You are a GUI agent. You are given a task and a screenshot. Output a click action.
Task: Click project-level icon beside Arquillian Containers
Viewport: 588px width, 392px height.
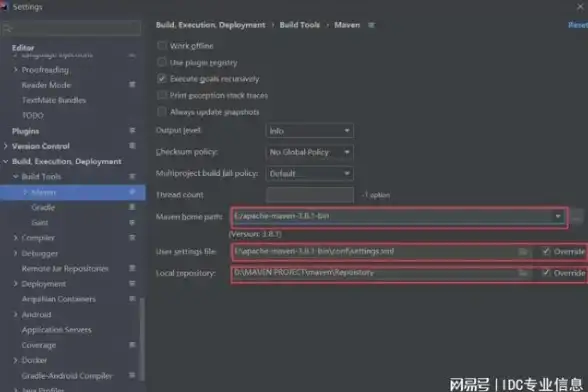coord(132,299)
